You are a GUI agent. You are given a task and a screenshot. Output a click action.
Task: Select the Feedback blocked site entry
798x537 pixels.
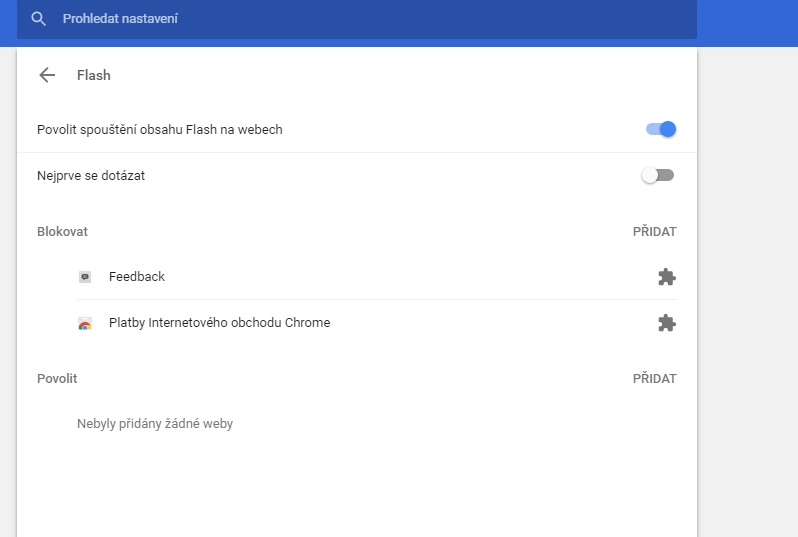(137, 277)
